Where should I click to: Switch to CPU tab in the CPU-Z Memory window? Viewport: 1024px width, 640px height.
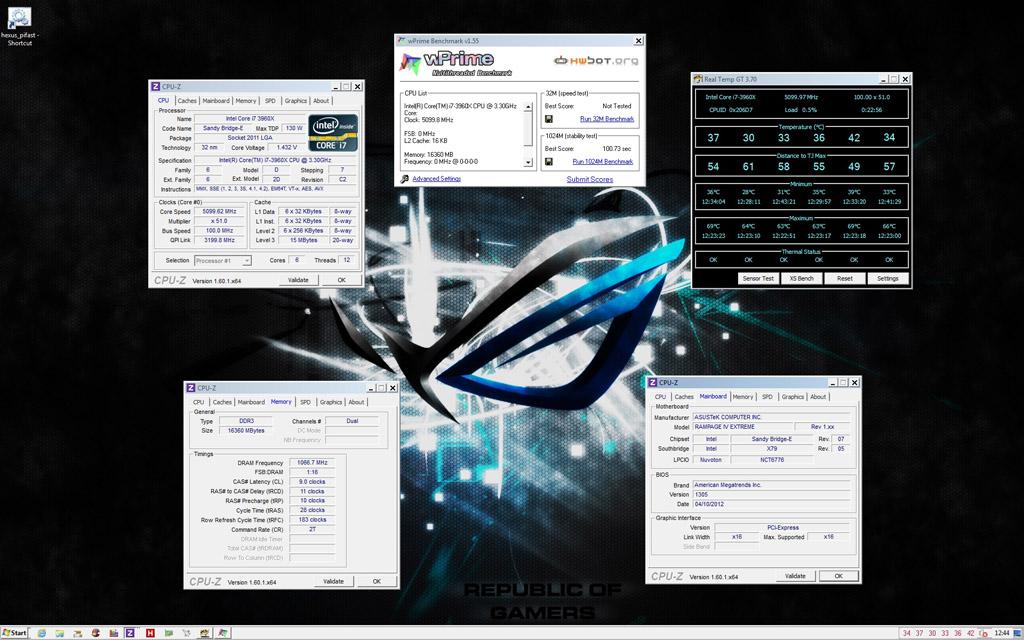(x=199, y=402)
